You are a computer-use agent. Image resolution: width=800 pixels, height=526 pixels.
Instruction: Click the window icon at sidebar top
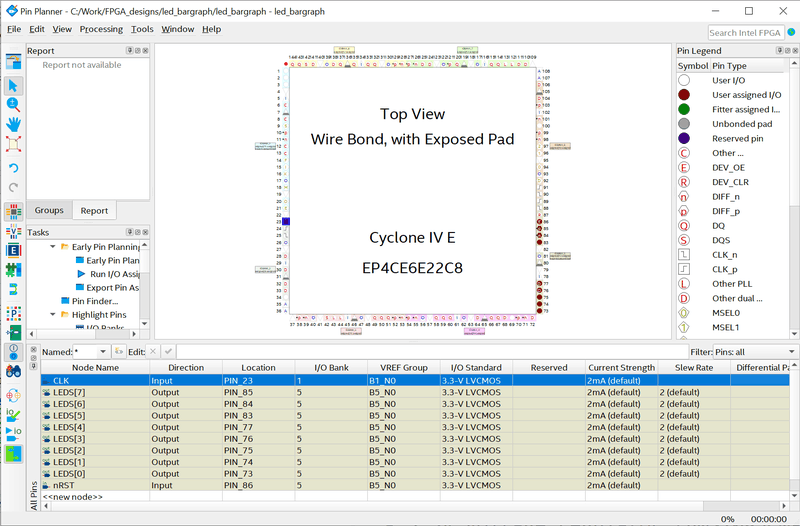click(x=13, y=62)
